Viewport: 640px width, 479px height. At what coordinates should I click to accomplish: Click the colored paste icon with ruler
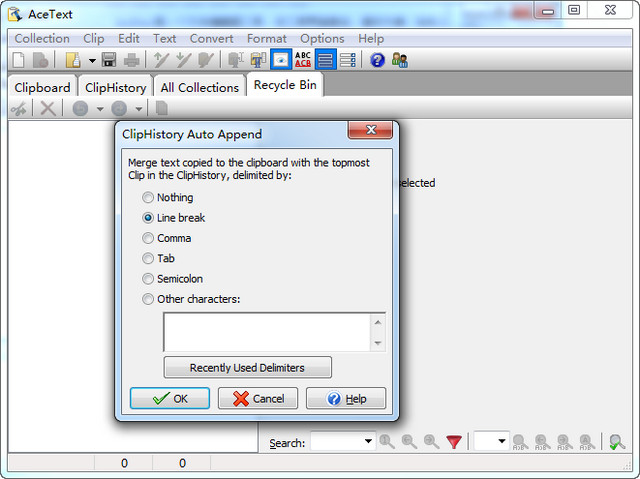[x=258, y=60]
